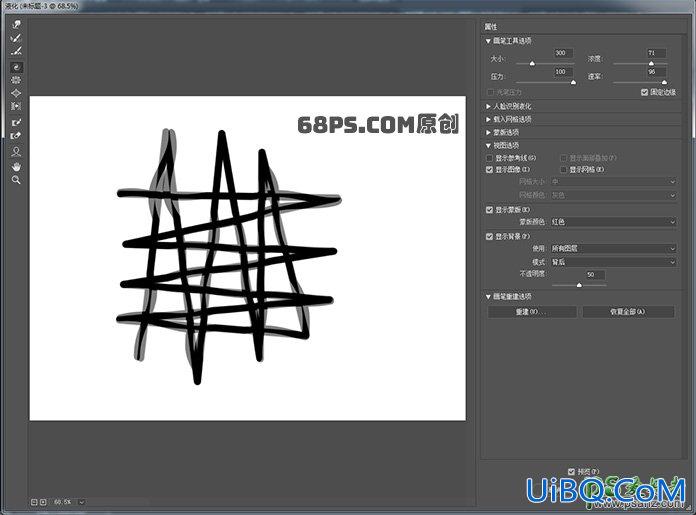Toggle the Show Image checkbox
696x515 pixels.
pos(490,170)
